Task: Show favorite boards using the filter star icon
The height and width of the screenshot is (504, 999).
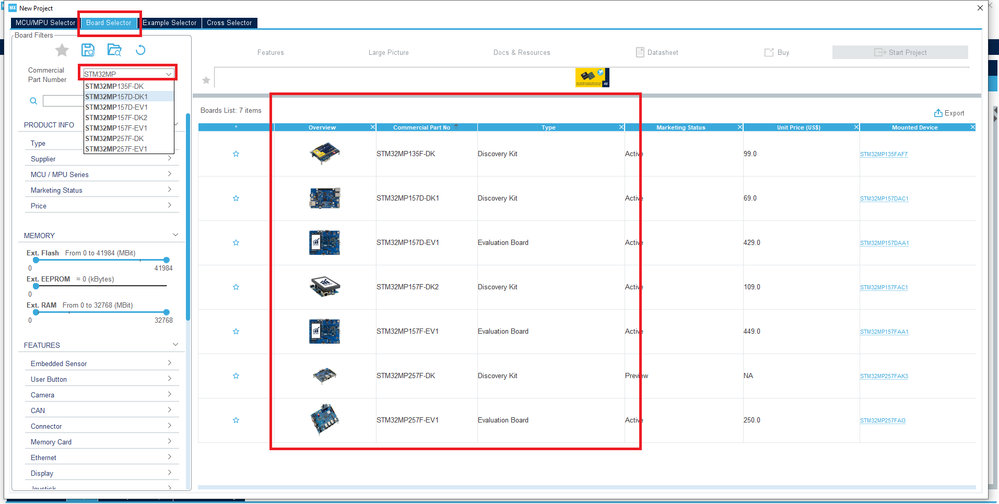Action: (62, 50)
